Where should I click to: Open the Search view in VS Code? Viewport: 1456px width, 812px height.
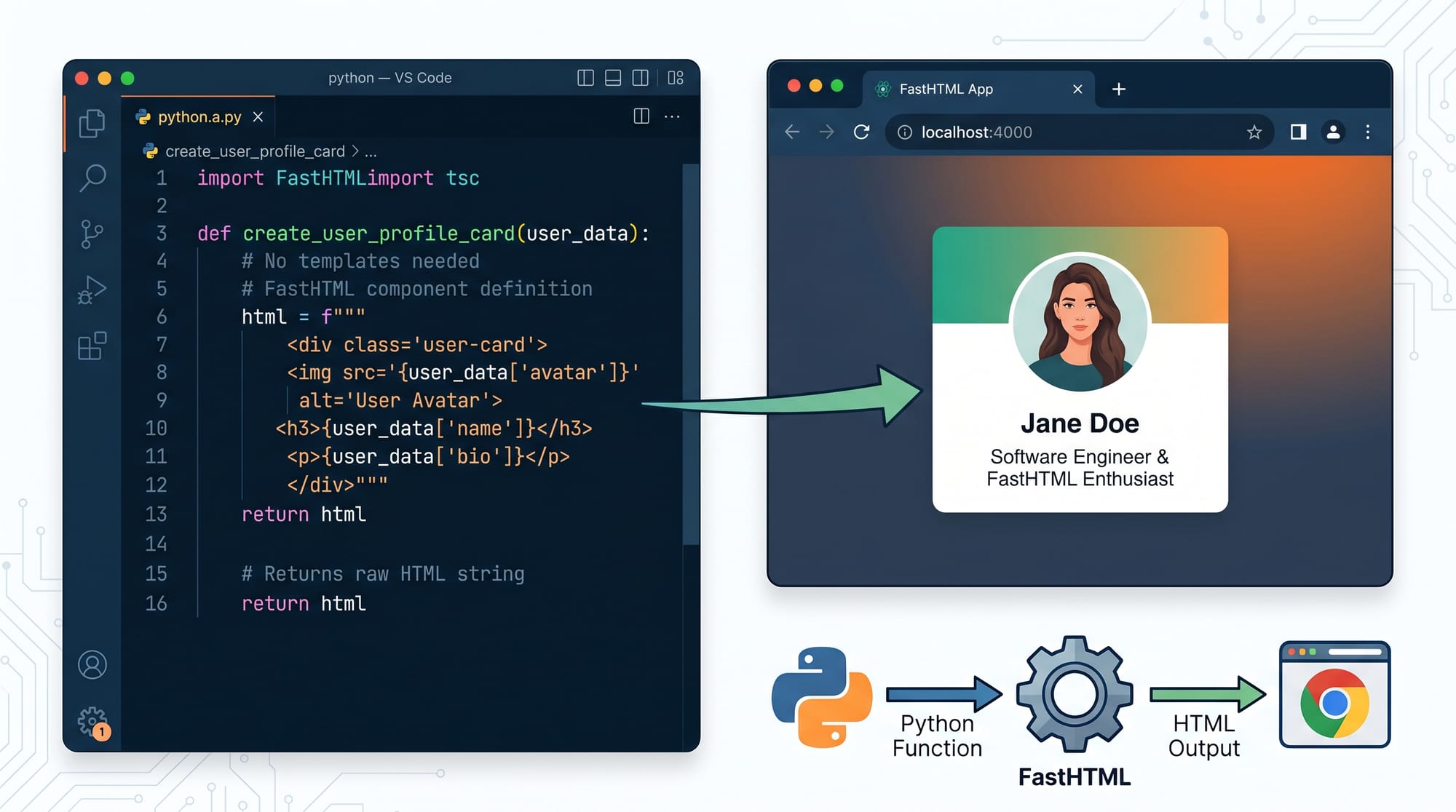click(x=92, y=178)
